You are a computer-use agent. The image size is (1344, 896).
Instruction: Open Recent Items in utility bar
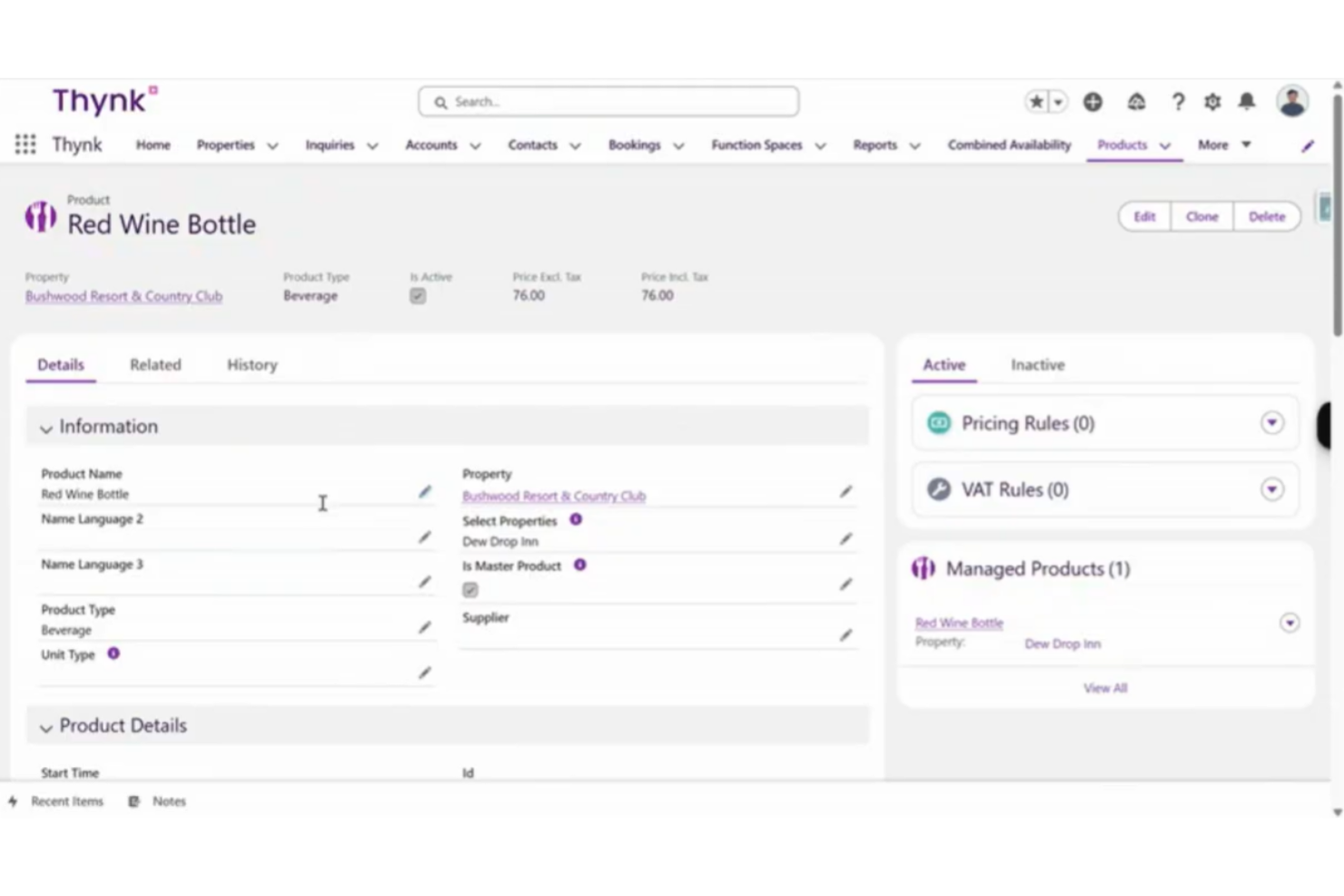(x=56, y=802)
